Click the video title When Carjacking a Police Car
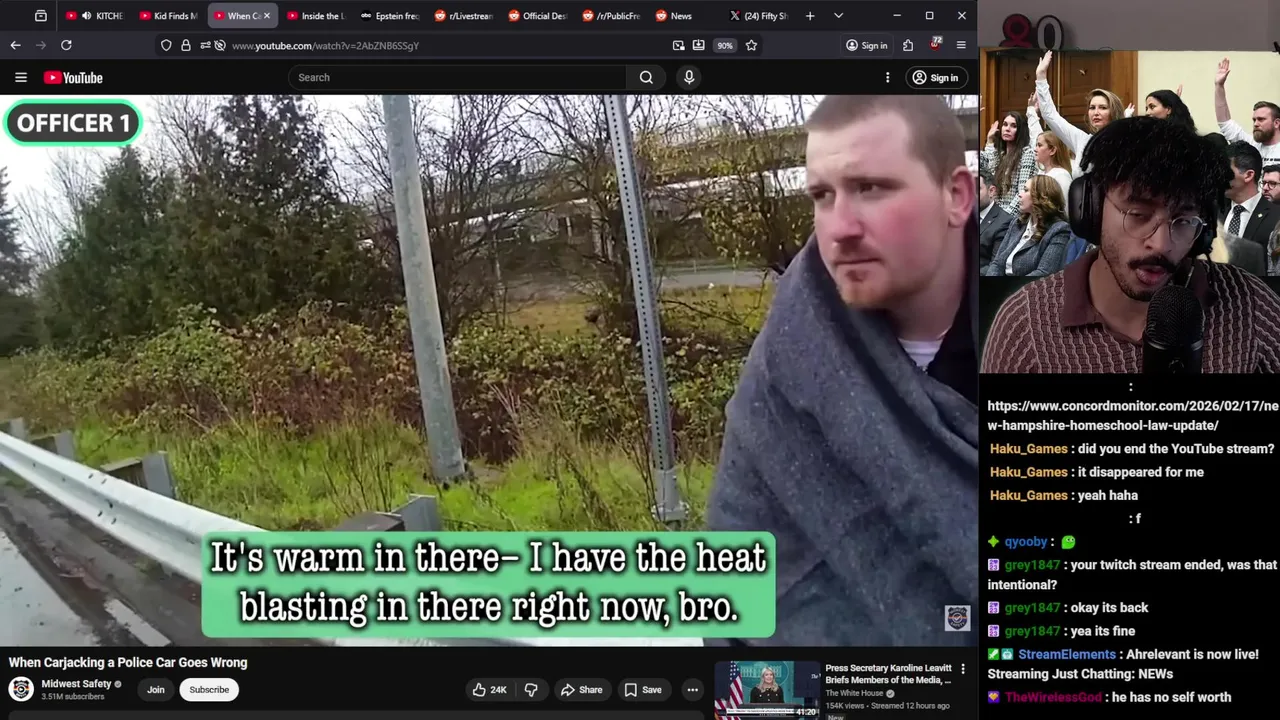The image size is (1280, 720). pos(128,662)
